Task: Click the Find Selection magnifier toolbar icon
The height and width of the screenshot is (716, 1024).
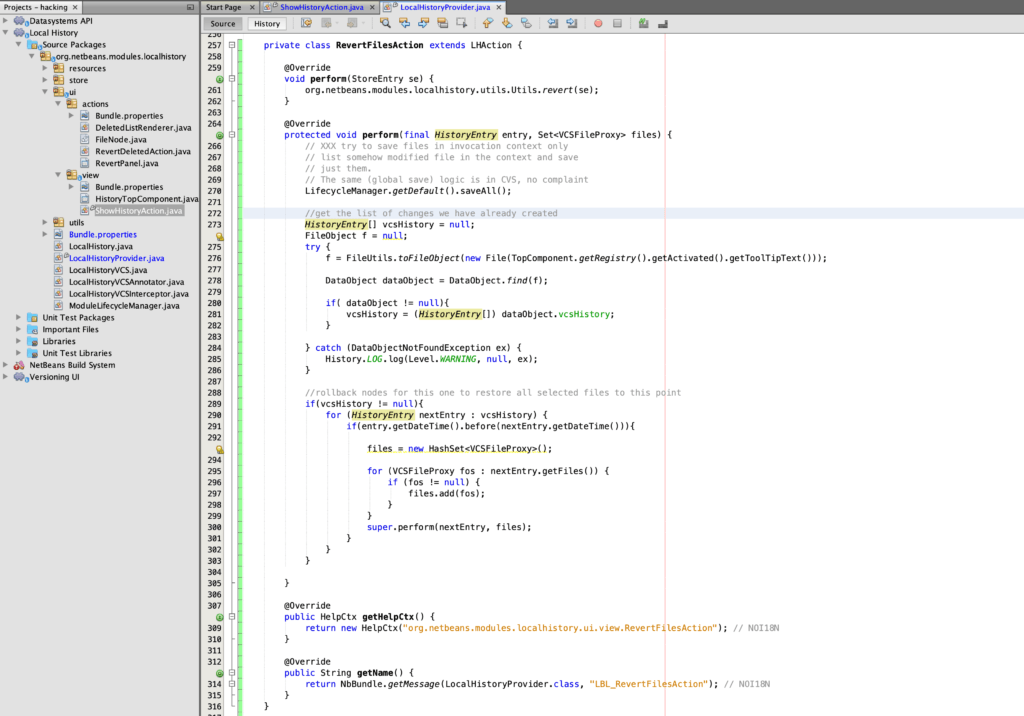Action: tap(385, 23)
